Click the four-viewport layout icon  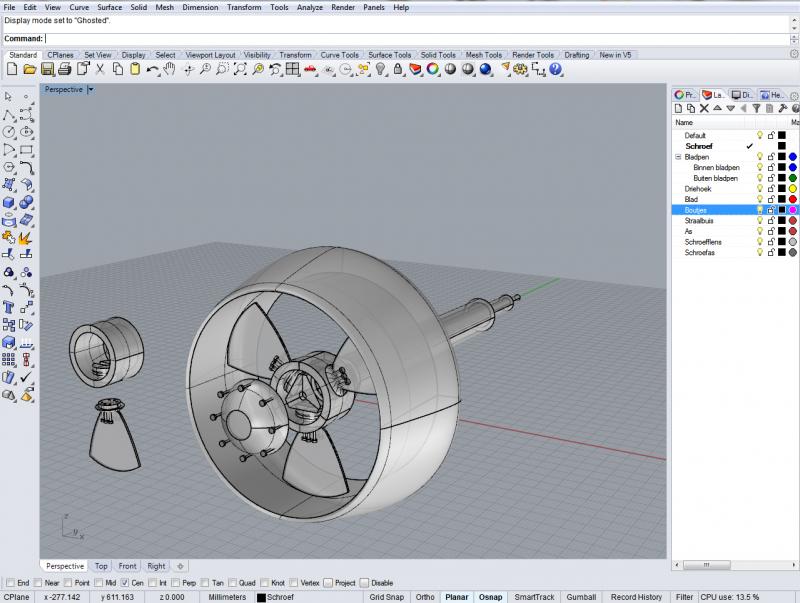coord(293,69)
